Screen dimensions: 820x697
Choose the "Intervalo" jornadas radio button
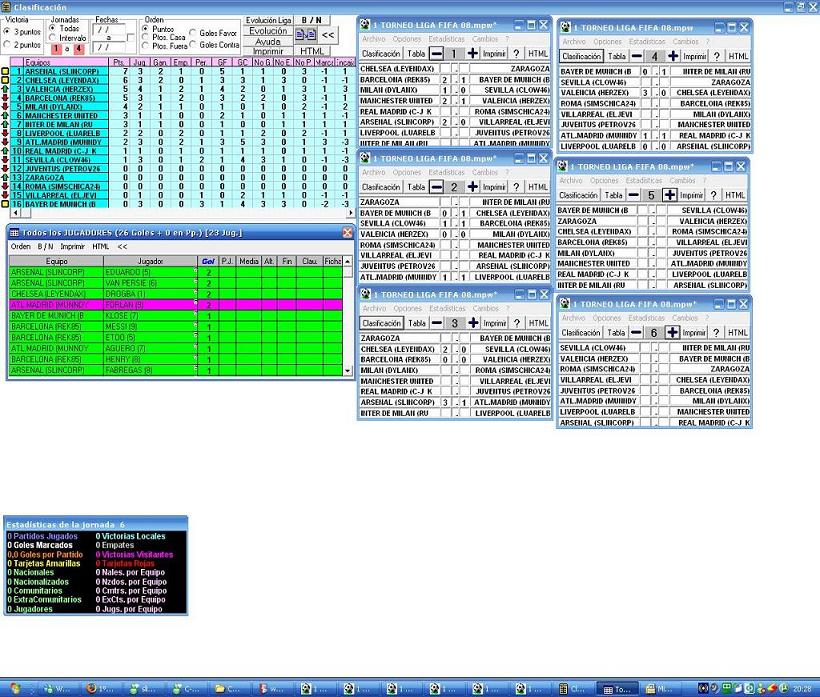(52, 38)
